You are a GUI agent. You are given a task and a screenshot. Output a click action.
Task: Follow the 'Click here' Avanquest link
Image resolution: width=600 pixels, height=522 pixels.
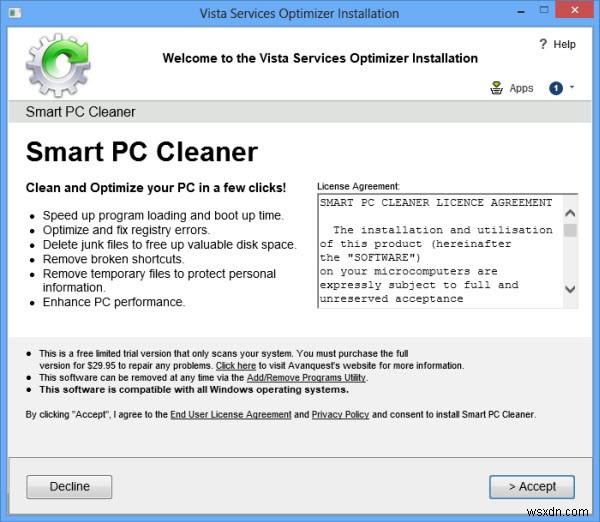tap(236, 365)
